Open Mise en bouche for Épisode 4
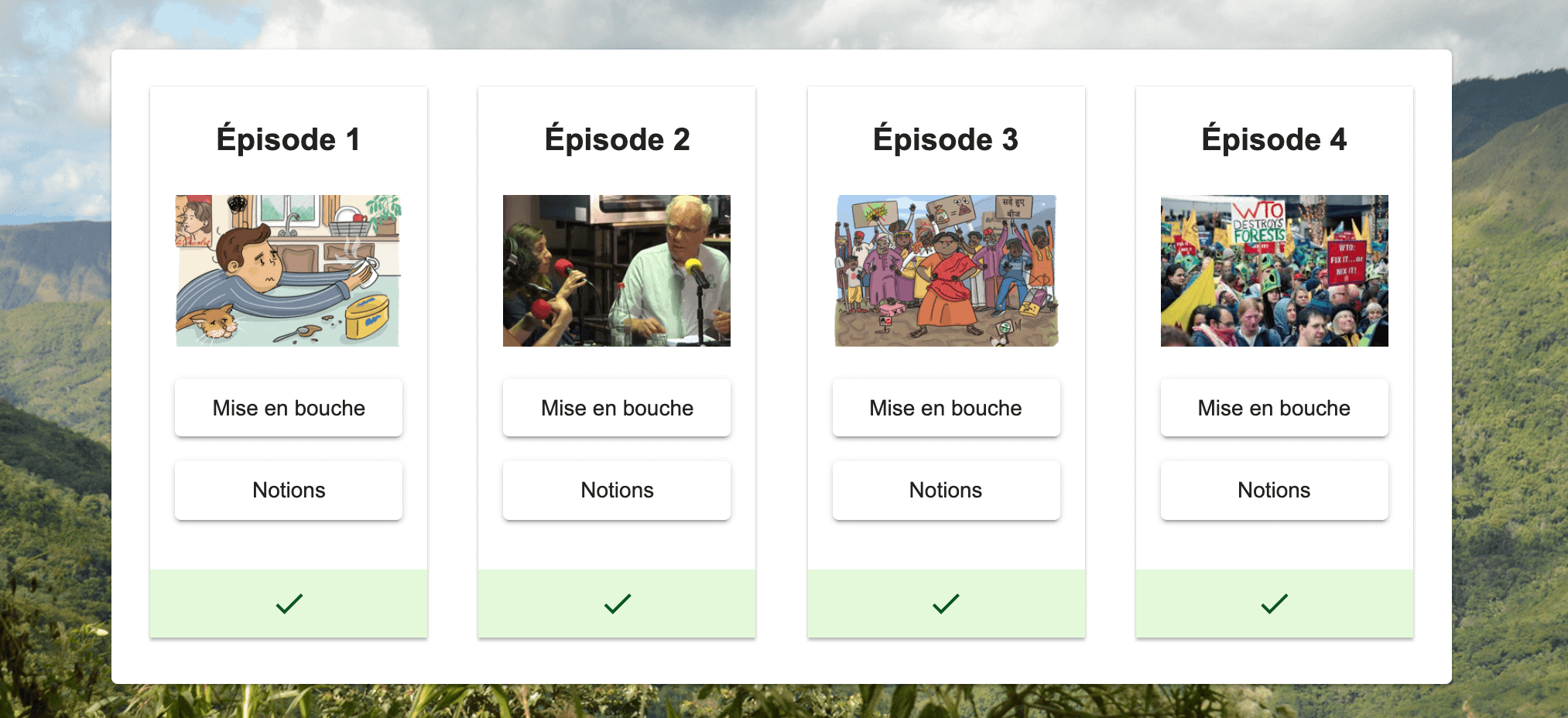This screenshot has width=1568, height=718. click(1274, 408)
